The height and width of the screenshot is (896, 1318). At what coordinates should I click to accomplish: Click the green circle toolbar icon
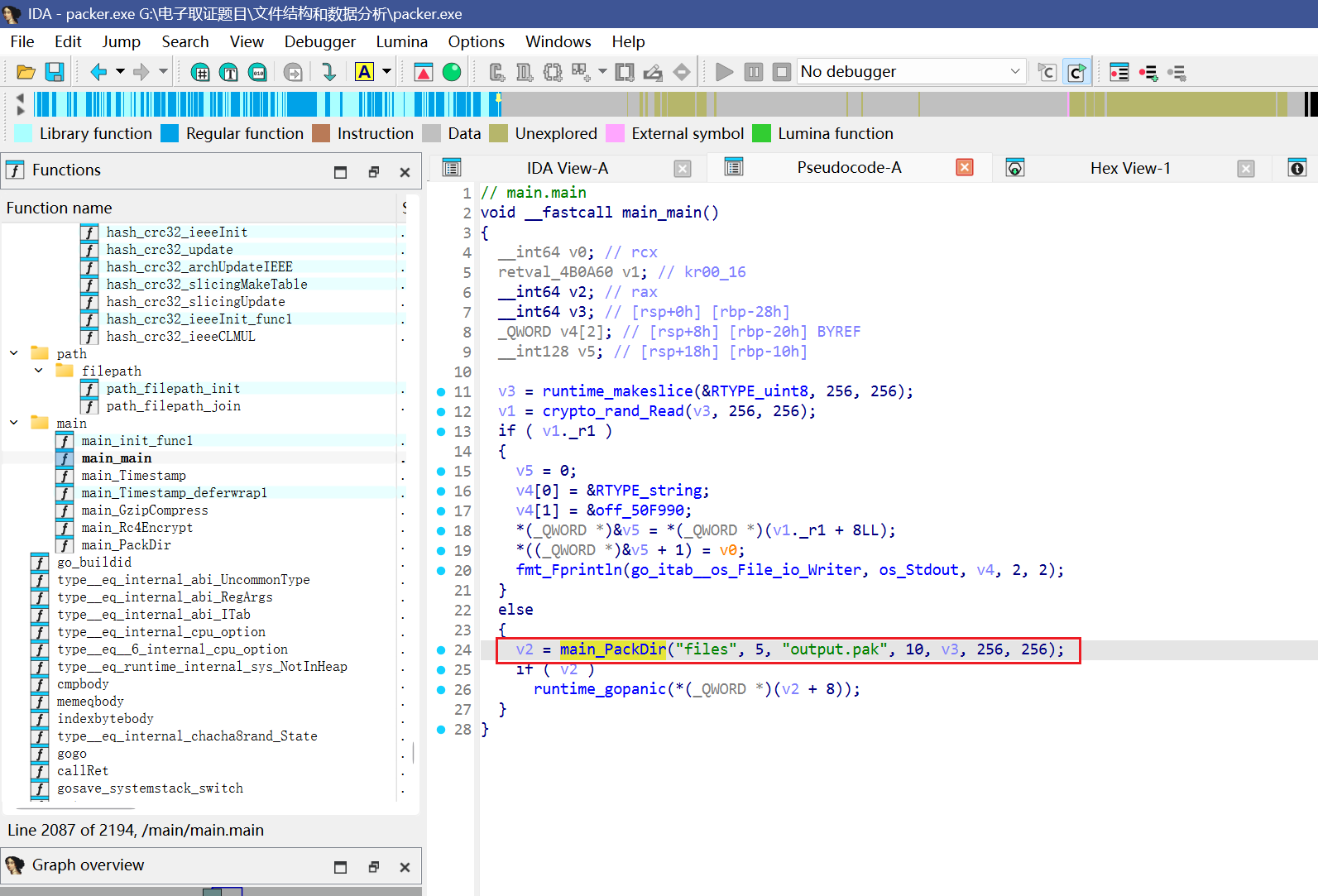tap(452, 72)
